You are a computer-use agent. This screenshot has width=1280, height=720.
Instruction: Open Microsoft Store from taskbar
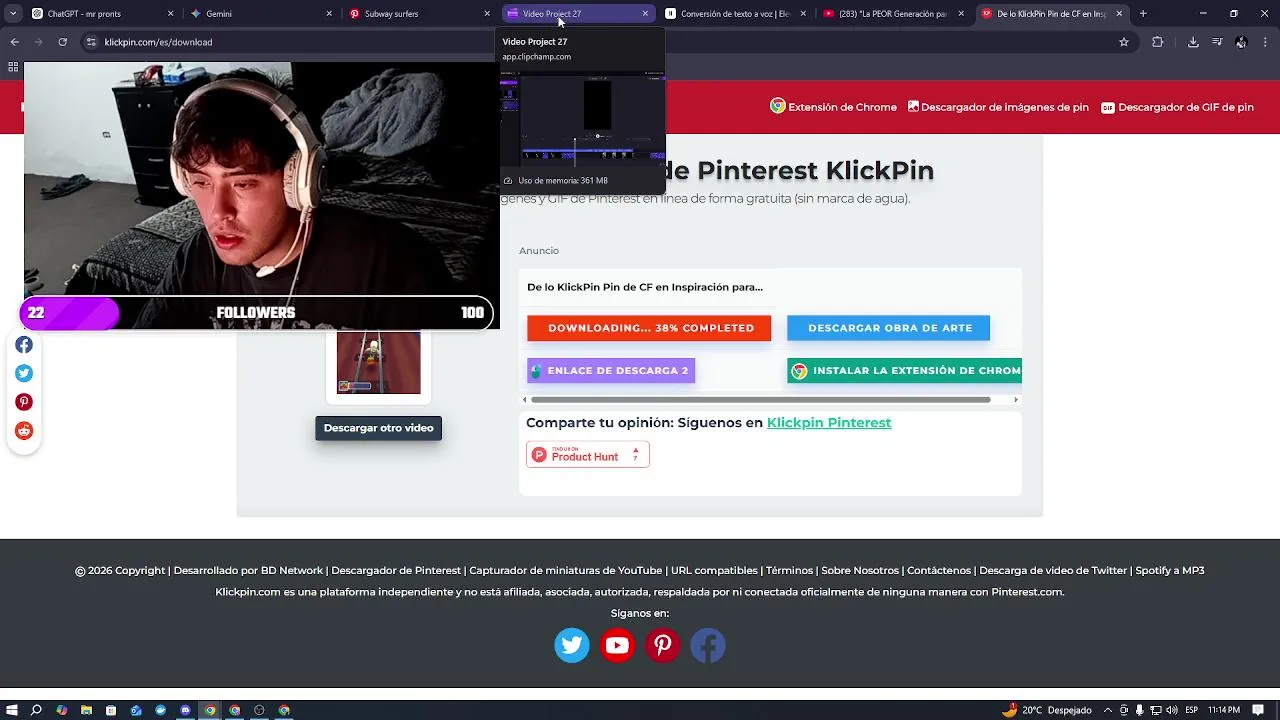pyautogui.click(x=111, y=710)
